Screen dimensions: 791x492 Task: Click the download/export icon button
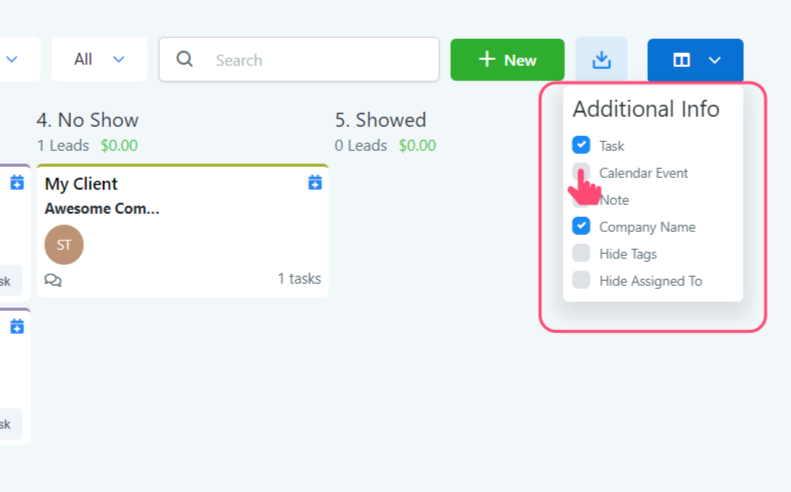[601, 60]
